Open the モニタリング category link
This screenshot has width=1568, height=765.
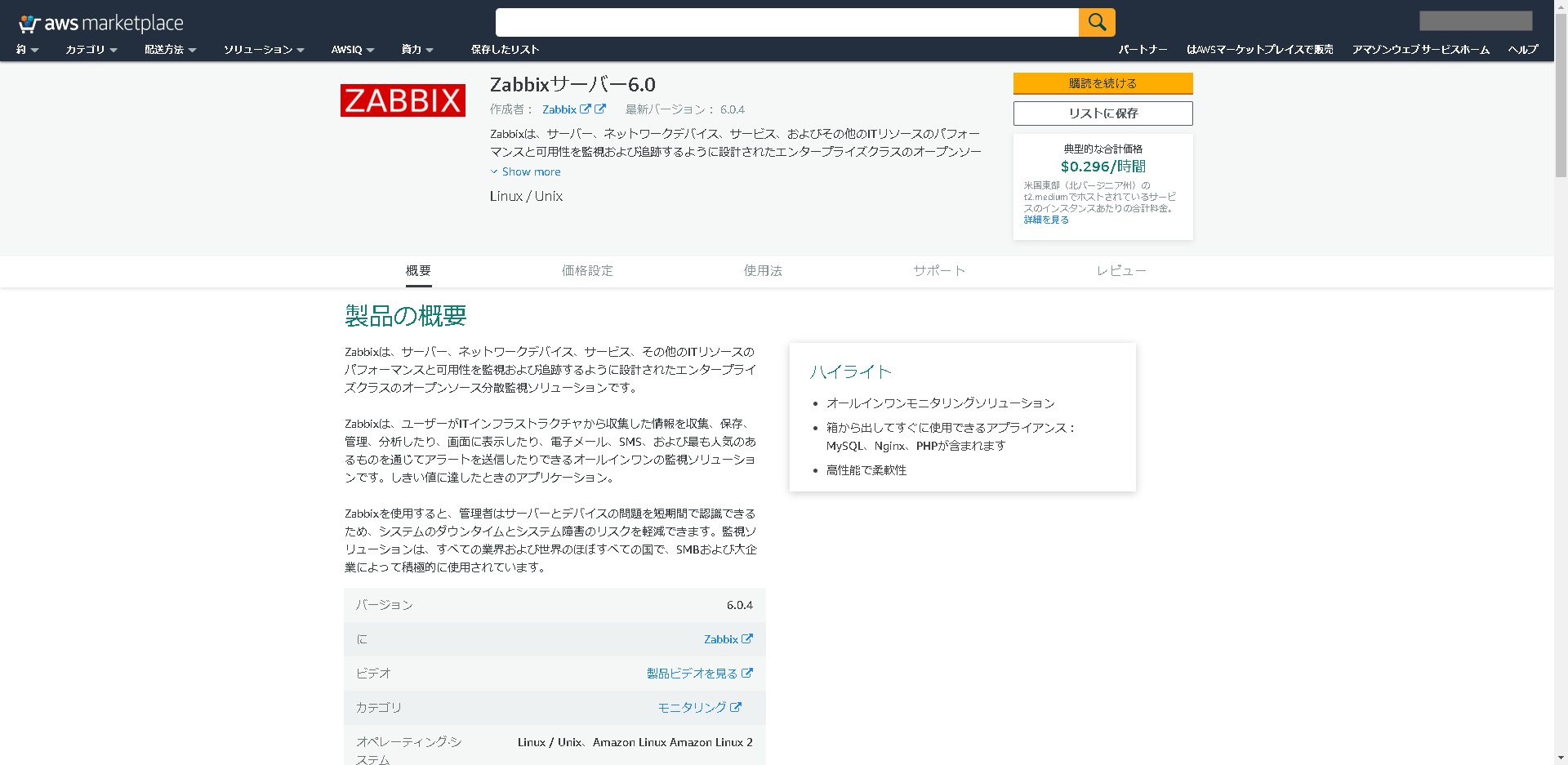pyautogui.click(x=692, y=708)
